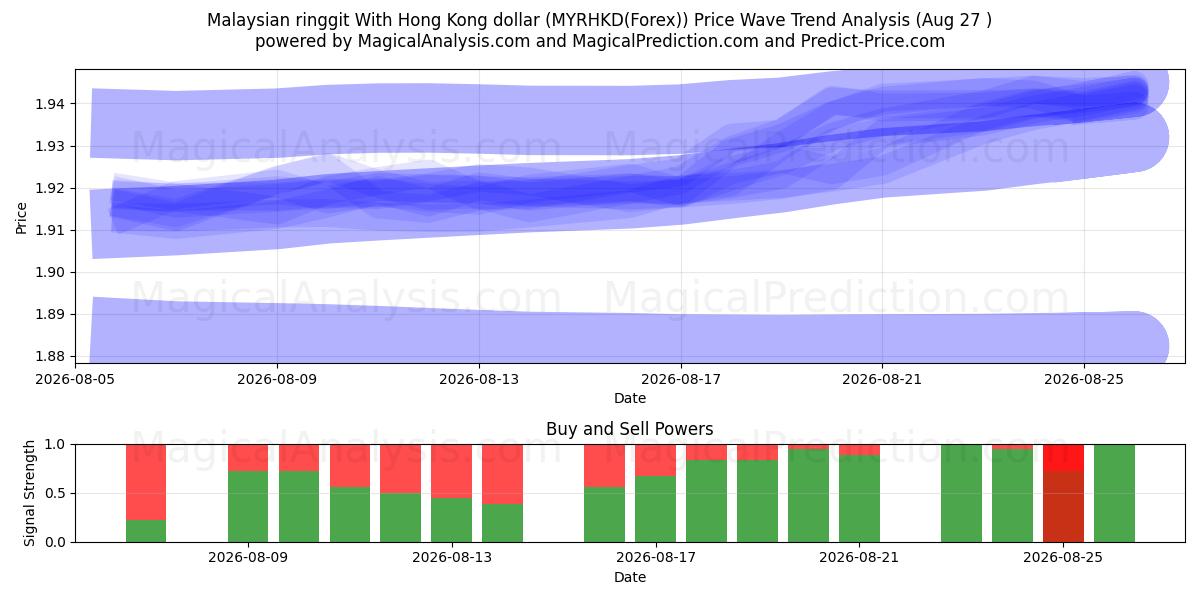Click the 'Buy and Sell Powers' chart title

630,429
